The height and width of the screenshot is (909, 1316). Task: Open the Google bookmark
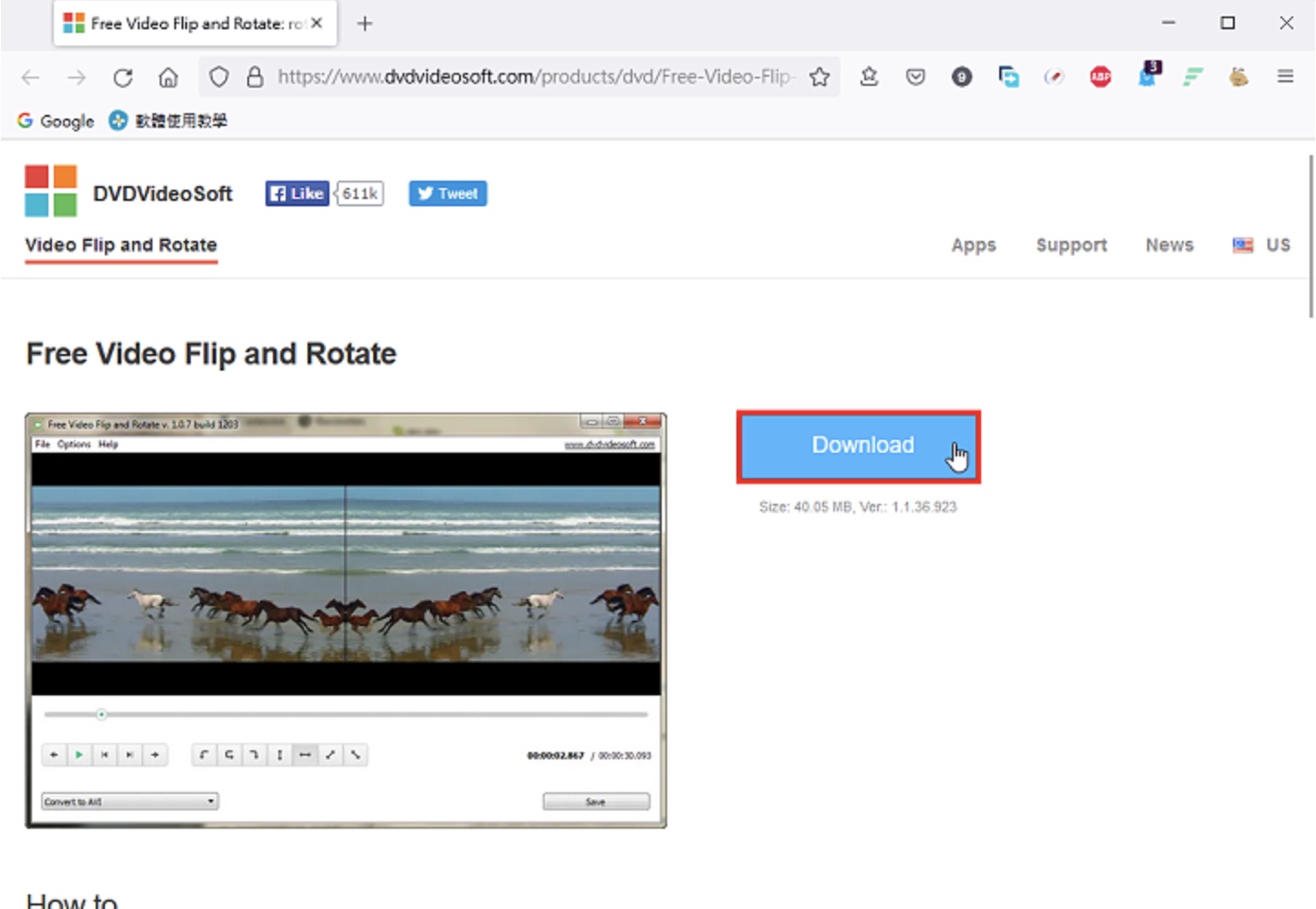tap(56, 120)
